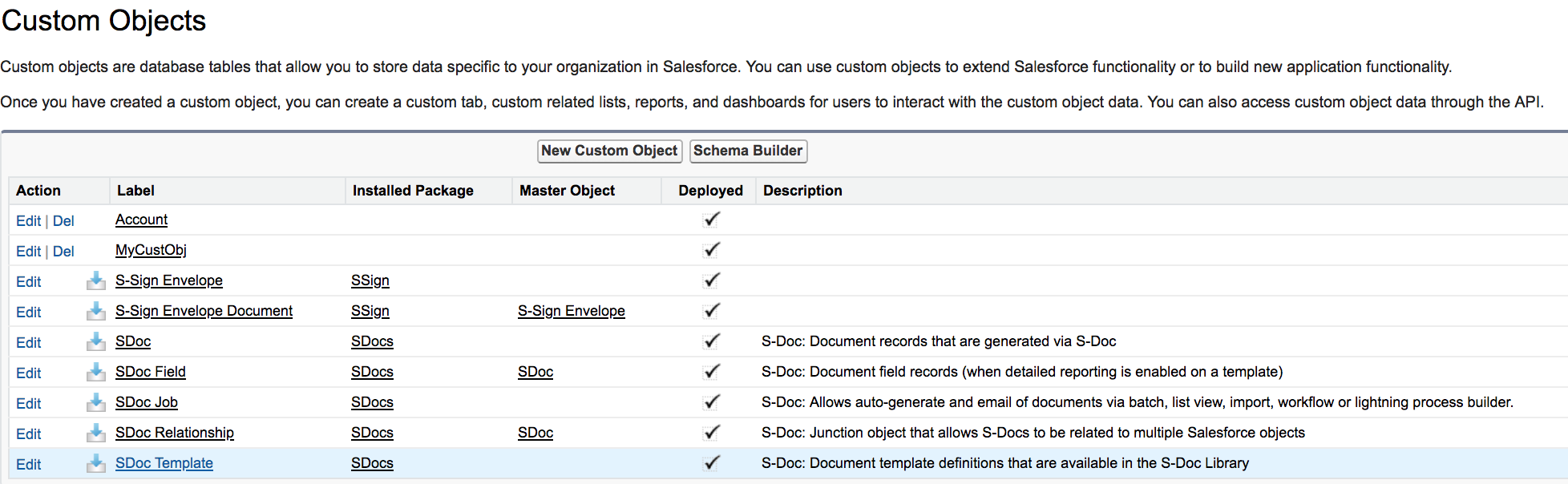Edit the MyCustObj custom object
Image resolution: width=1568 pixels, height=484 pixels.
[x=28, y=252]
